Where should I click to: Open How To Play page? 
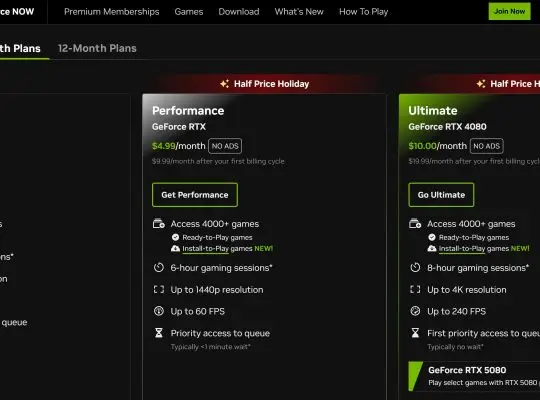[363, 12]
